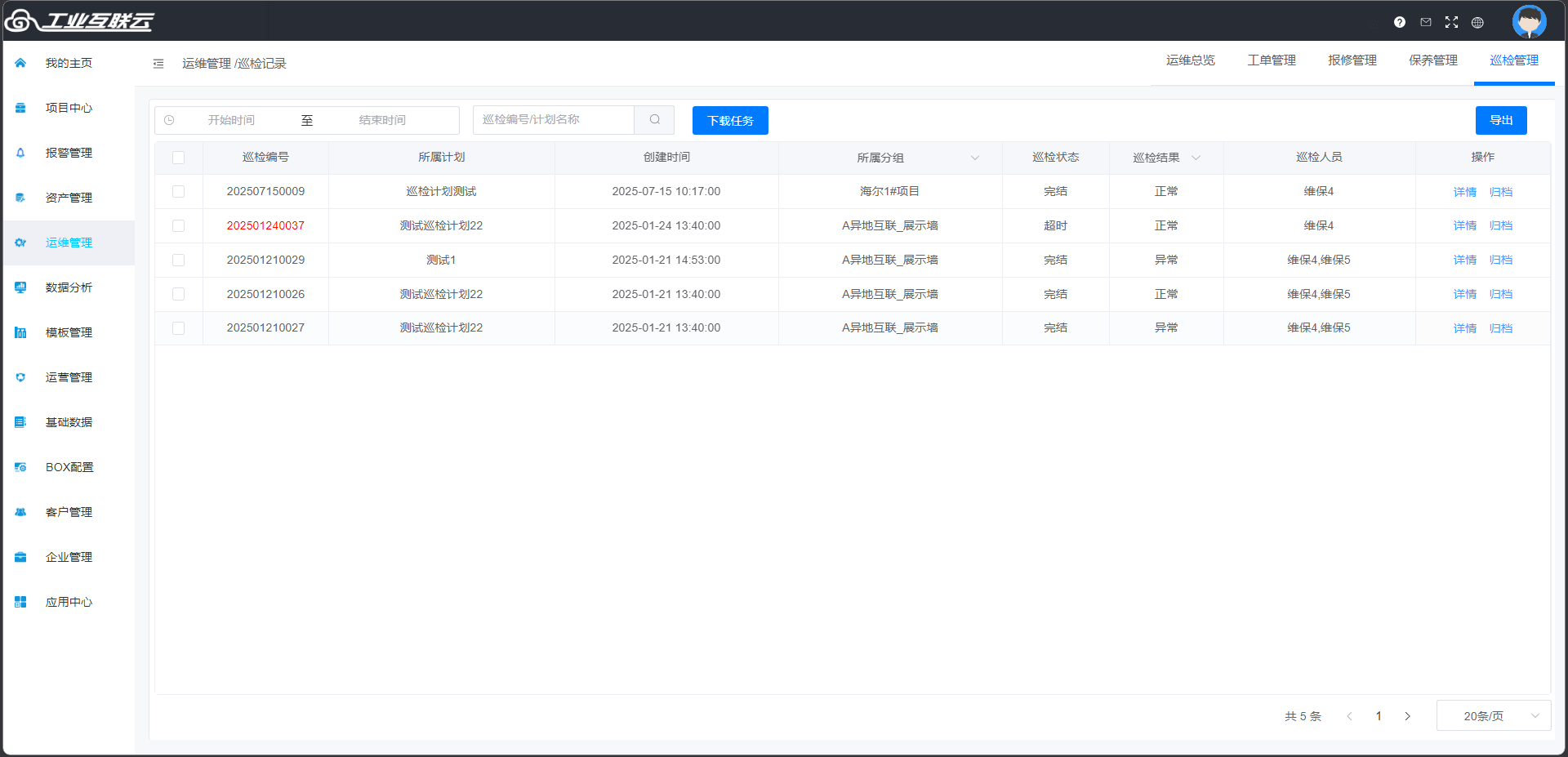
Task: Switch to the 运维总览 tab
Action: (x=1191, y=60)
